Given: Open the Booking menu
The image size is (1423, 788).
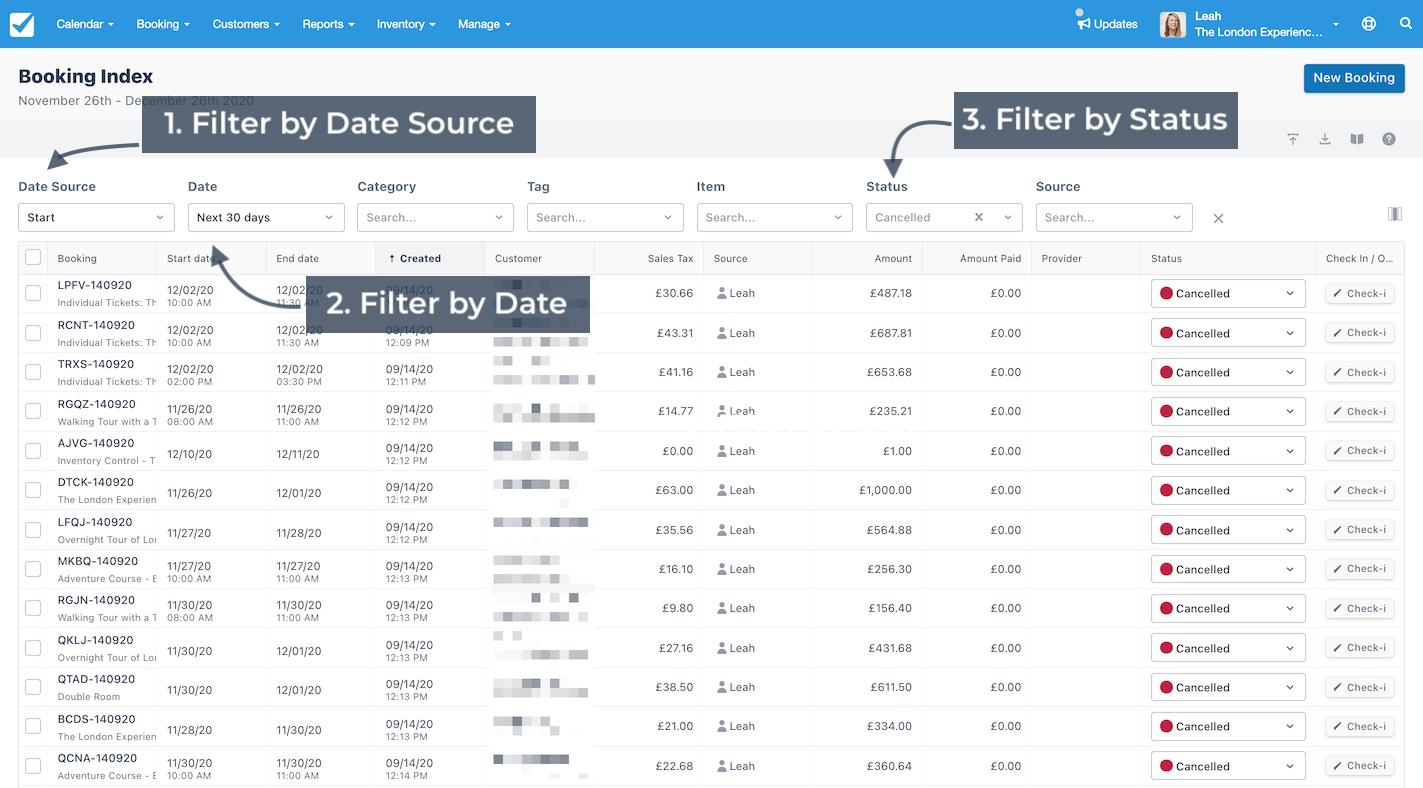Looking at the screenshot, I should (x=163, y=24).
